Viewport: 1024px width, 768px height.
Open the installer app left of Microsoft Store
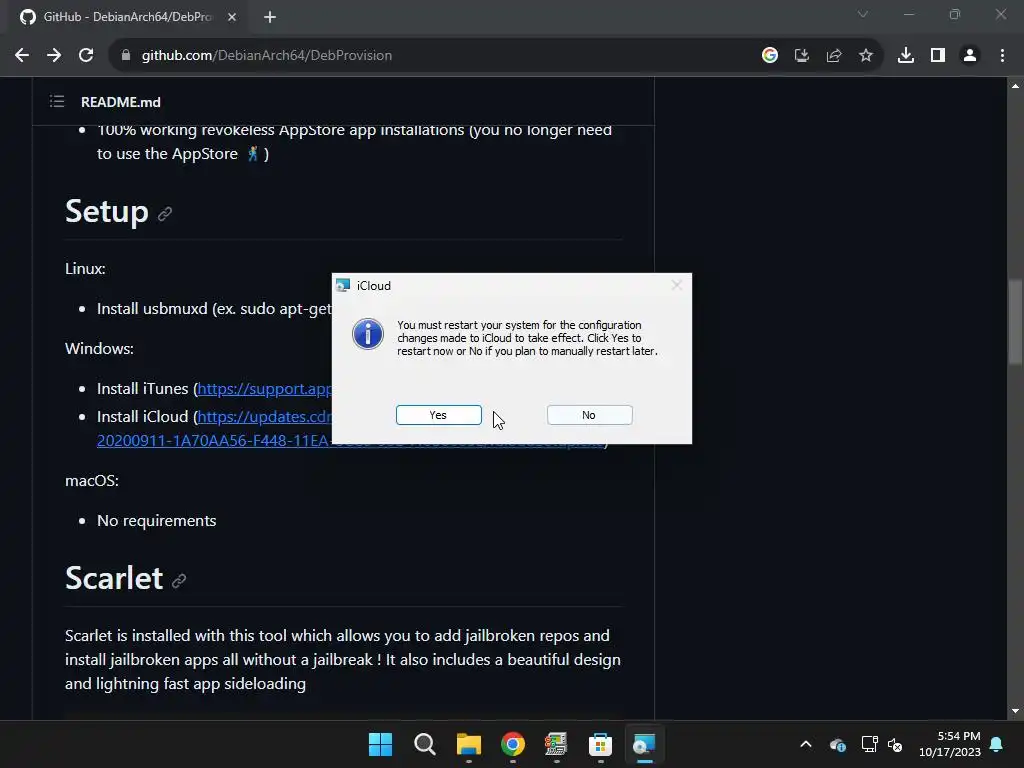click(x=556, y=744)
